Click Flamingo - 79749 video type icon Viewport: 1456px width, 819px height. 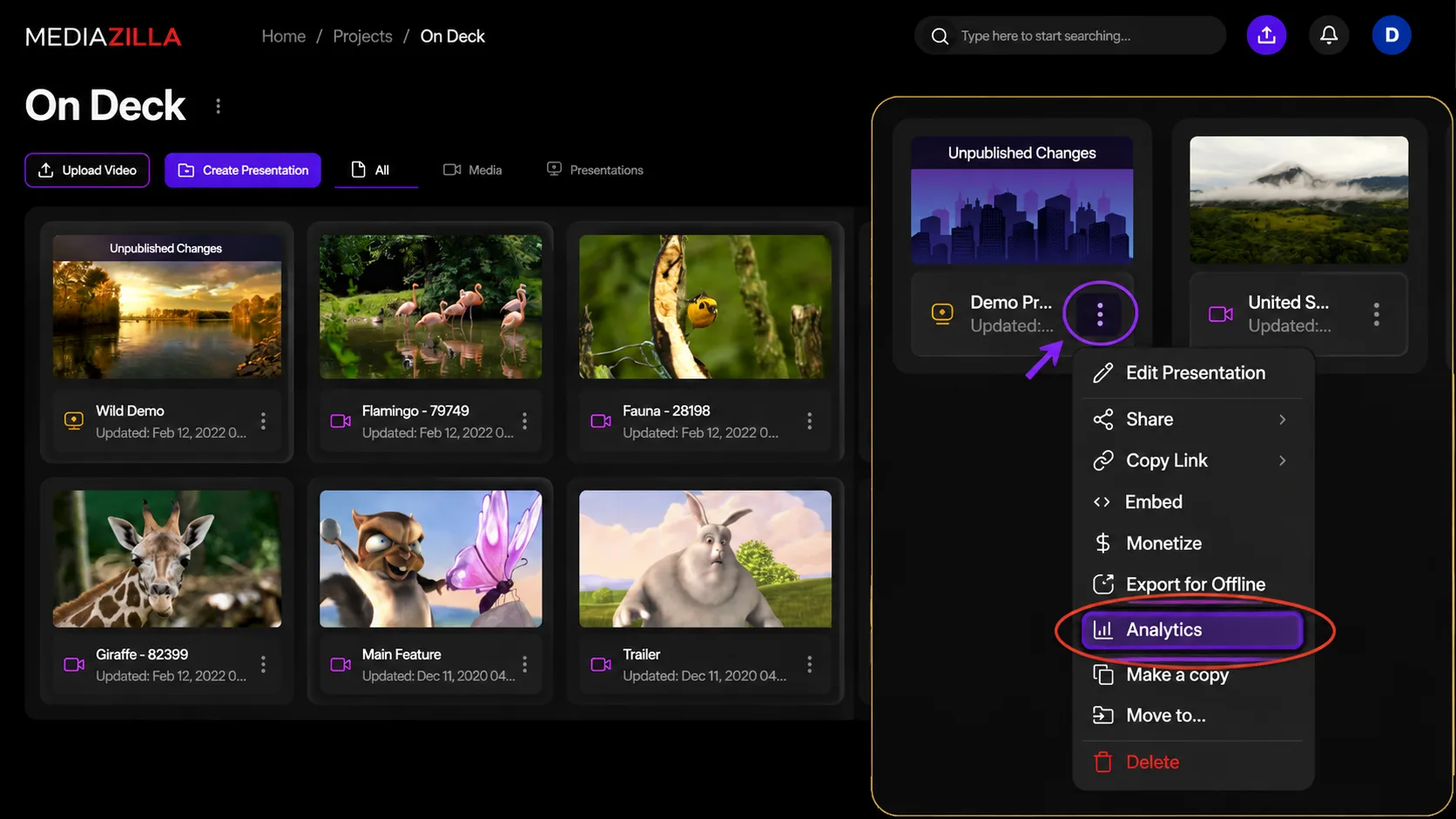click(340, 421)
